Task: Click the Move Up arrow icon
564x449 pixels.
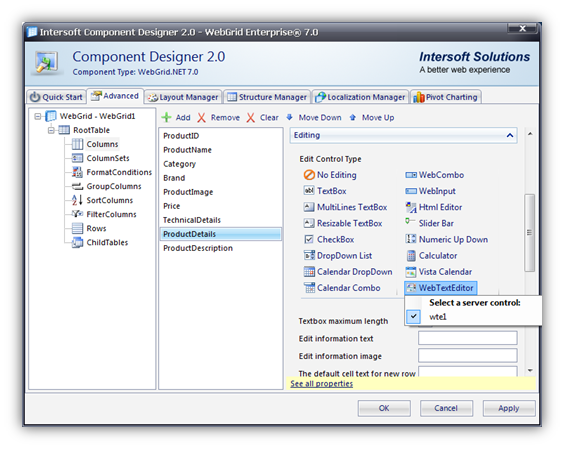Action: (352, 117)
